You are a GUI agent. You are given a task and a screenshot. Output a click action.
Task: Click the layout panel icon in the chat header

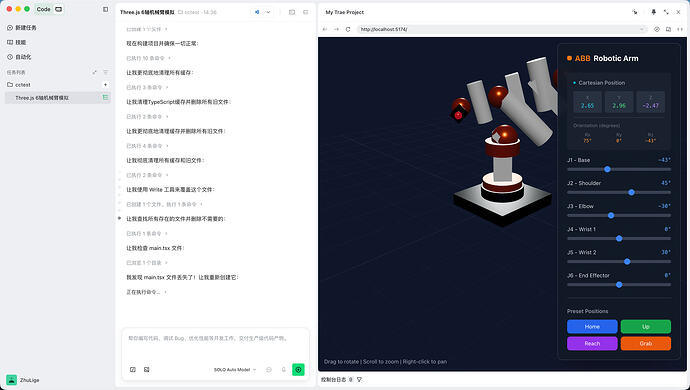pyautogui.click(x=292, y=12)
